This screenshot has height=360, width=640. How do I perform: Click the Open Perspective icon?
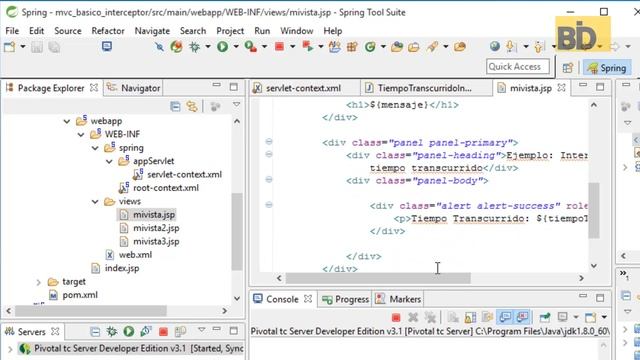(568, 68)
